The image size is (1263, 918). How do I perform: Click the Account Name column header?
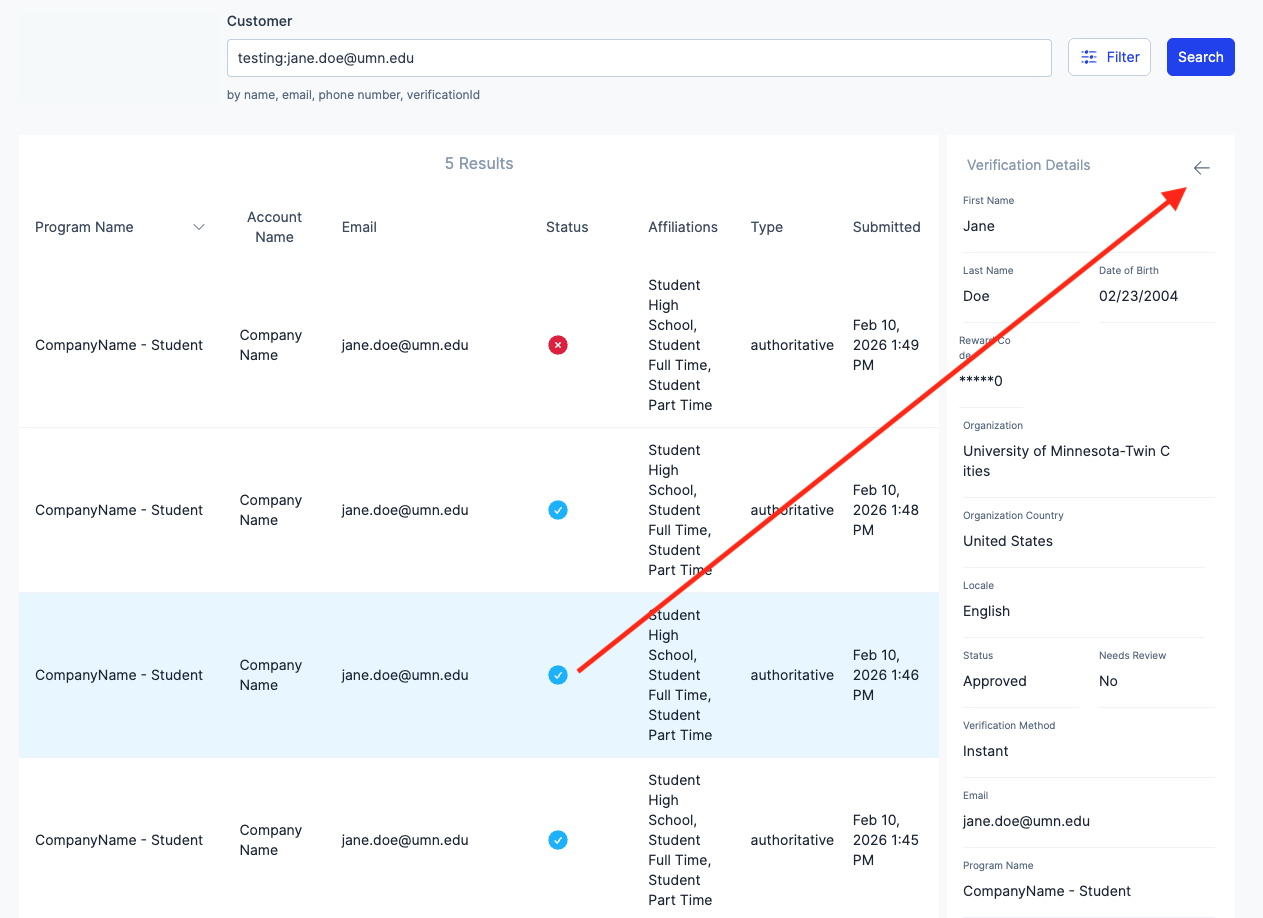point(274,227)
